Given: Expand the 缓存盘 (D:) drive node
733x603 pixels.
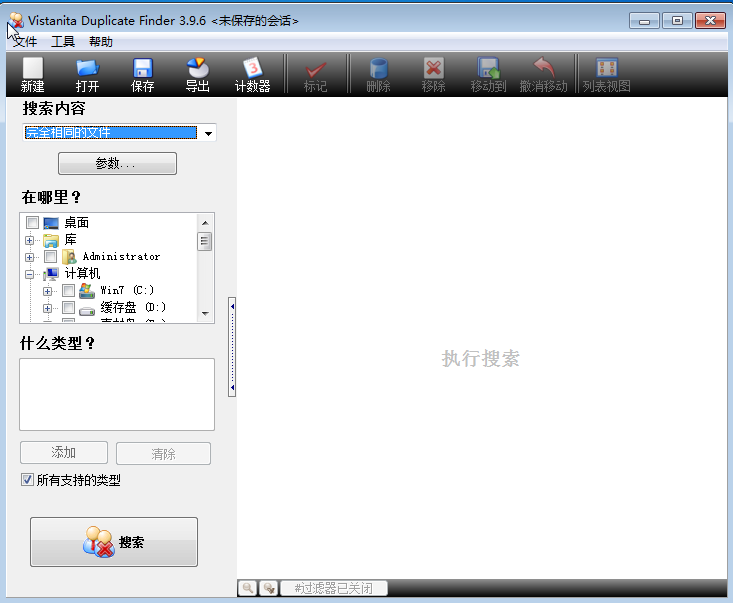Looking at the screenshot, I should point(47,308).
